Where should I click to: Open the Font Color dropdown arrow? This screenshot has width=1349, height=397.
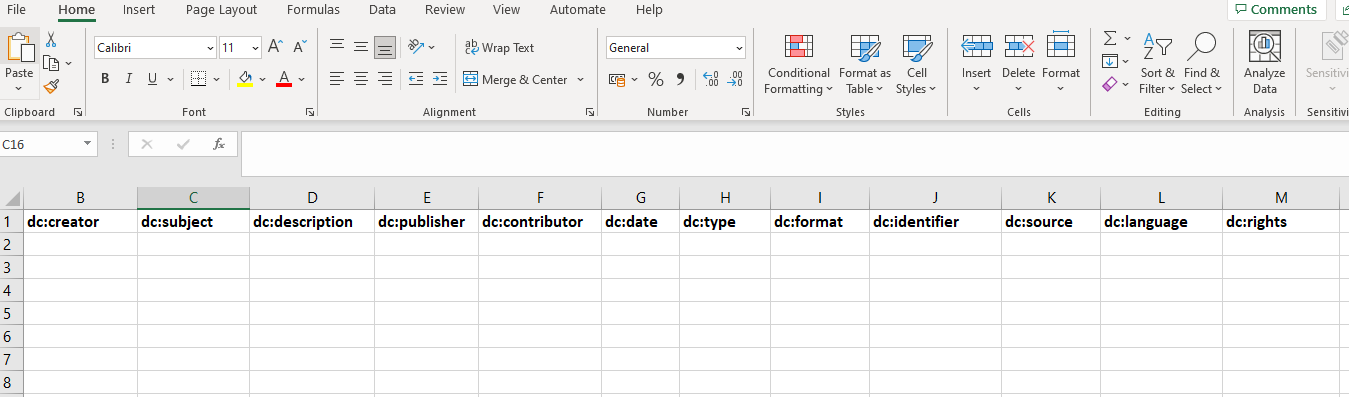(301, 79)
